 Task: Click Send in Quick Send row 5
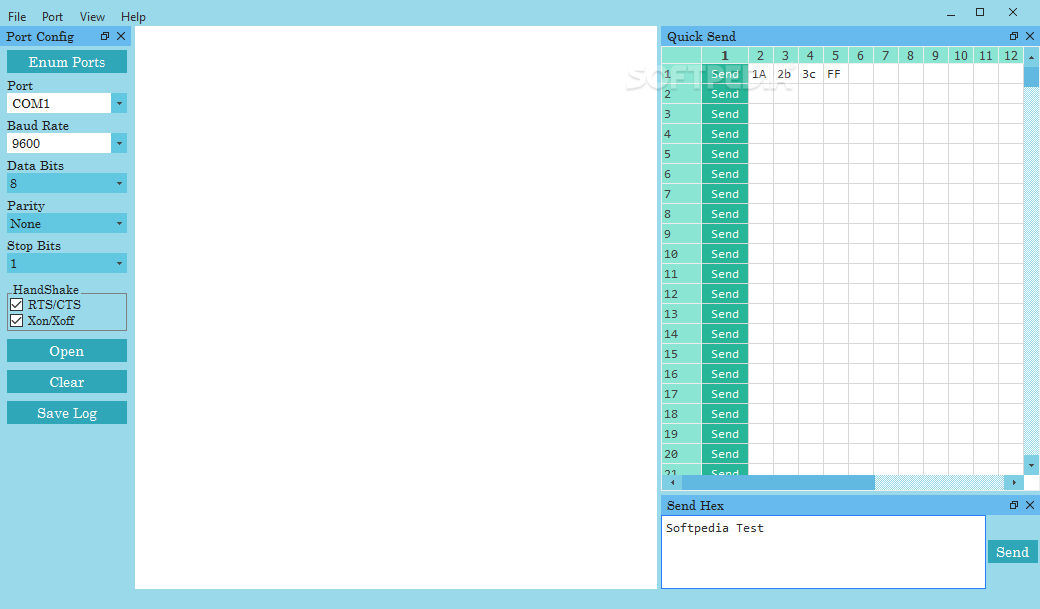coord(725,154)
